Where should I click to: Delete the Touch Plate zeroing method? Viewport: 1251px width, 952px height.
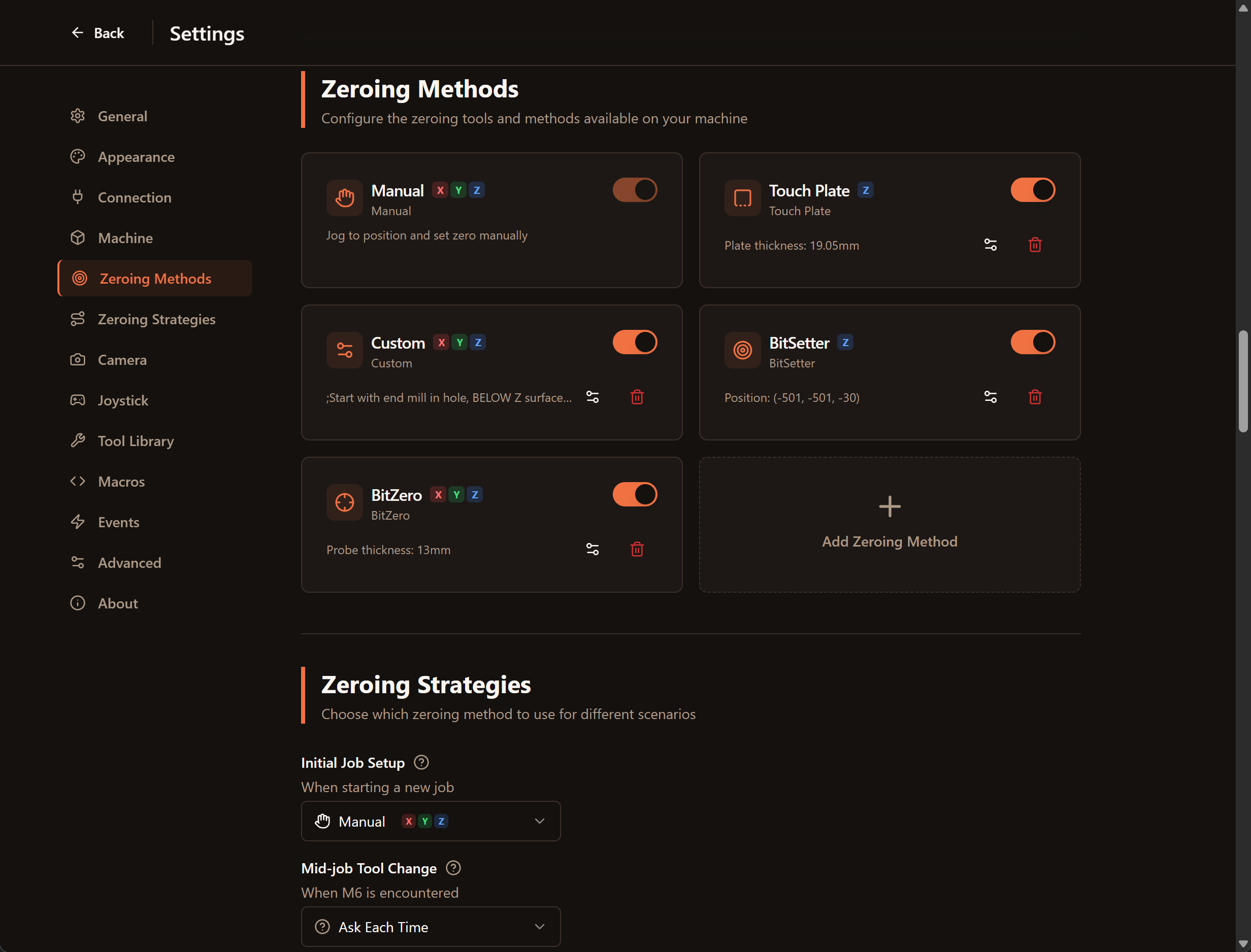[x=1035, y=245]
